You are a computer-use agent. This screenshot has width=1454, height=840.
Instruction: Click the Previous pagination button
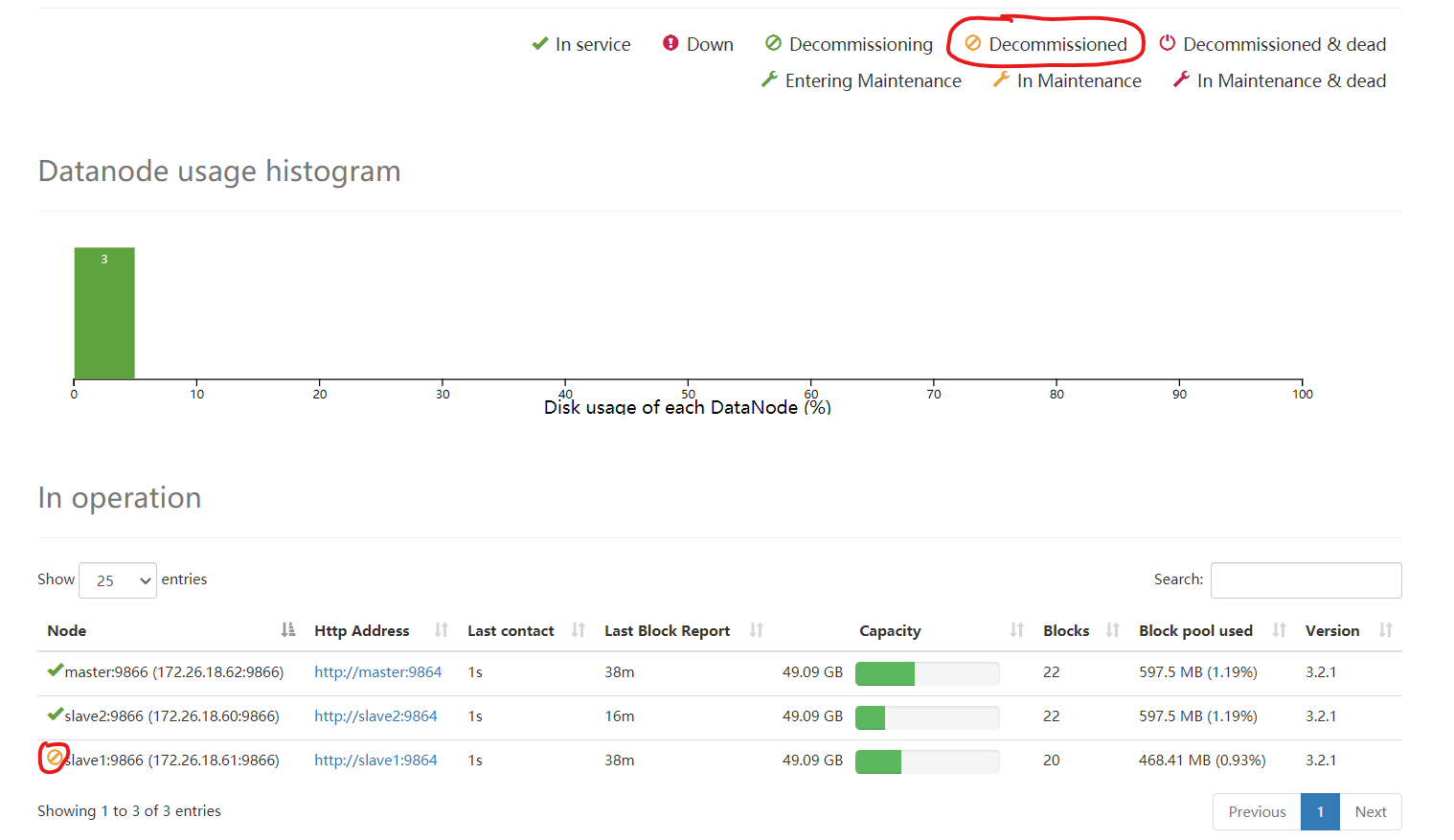pos(1257,811)
